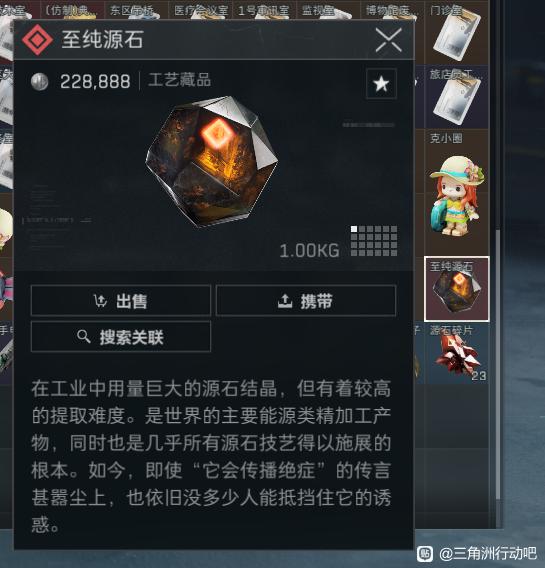Click the large 至纯源石 gem image
This screenshot has width=545, height=568.
click(x=211, y=162)
